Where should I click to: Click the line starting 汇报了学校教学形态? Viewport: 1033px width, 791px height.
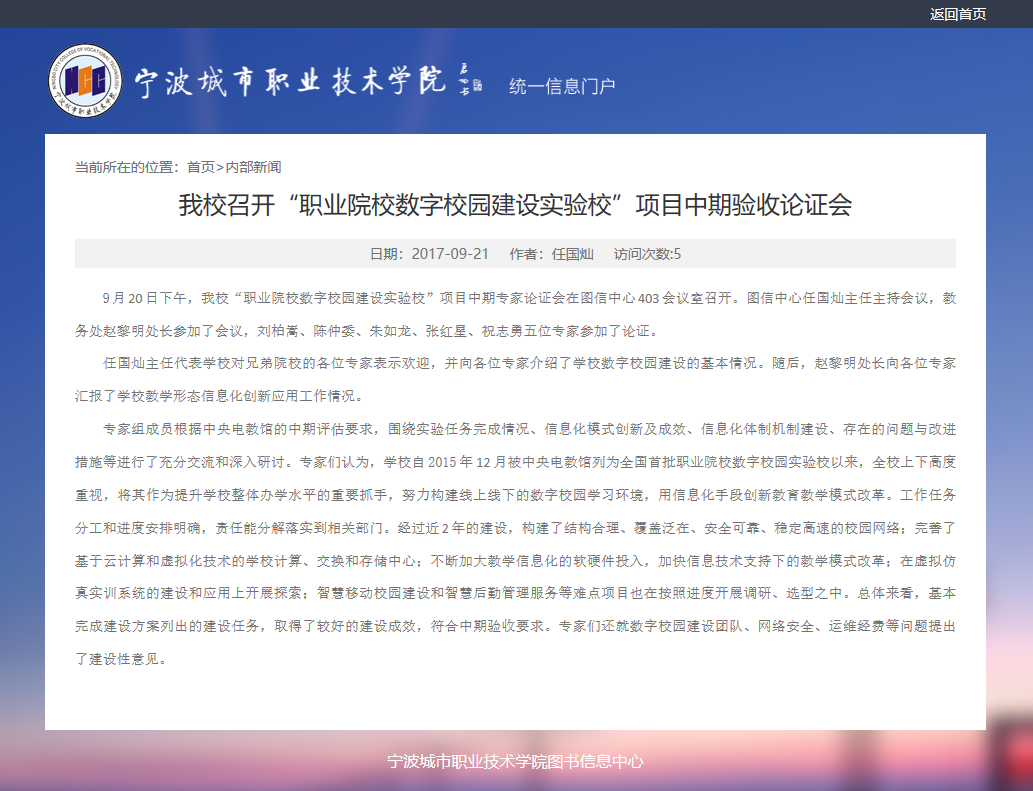219,396
